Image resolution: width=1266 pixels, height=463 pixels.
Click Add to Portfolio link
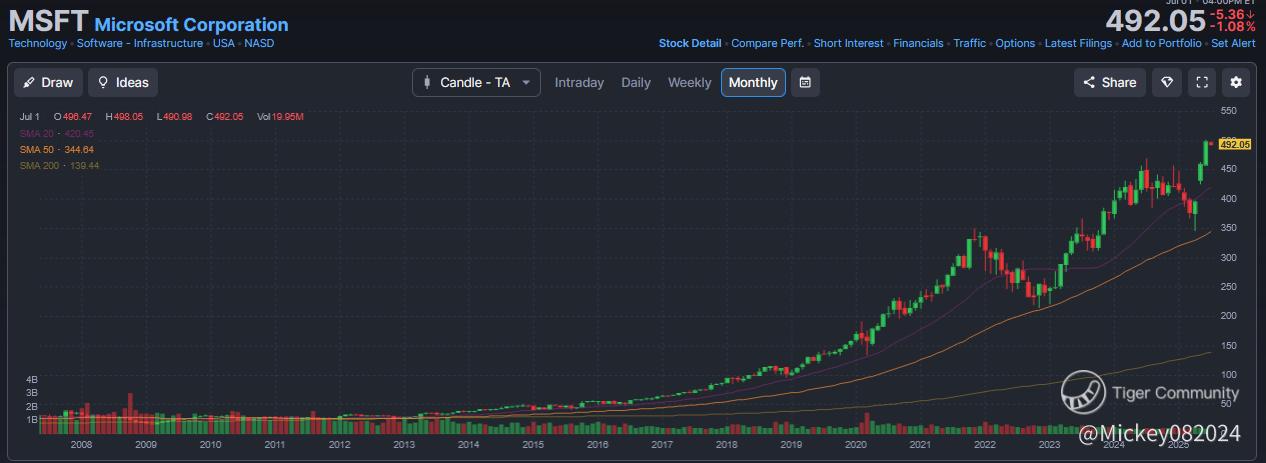click(1162, 44)
